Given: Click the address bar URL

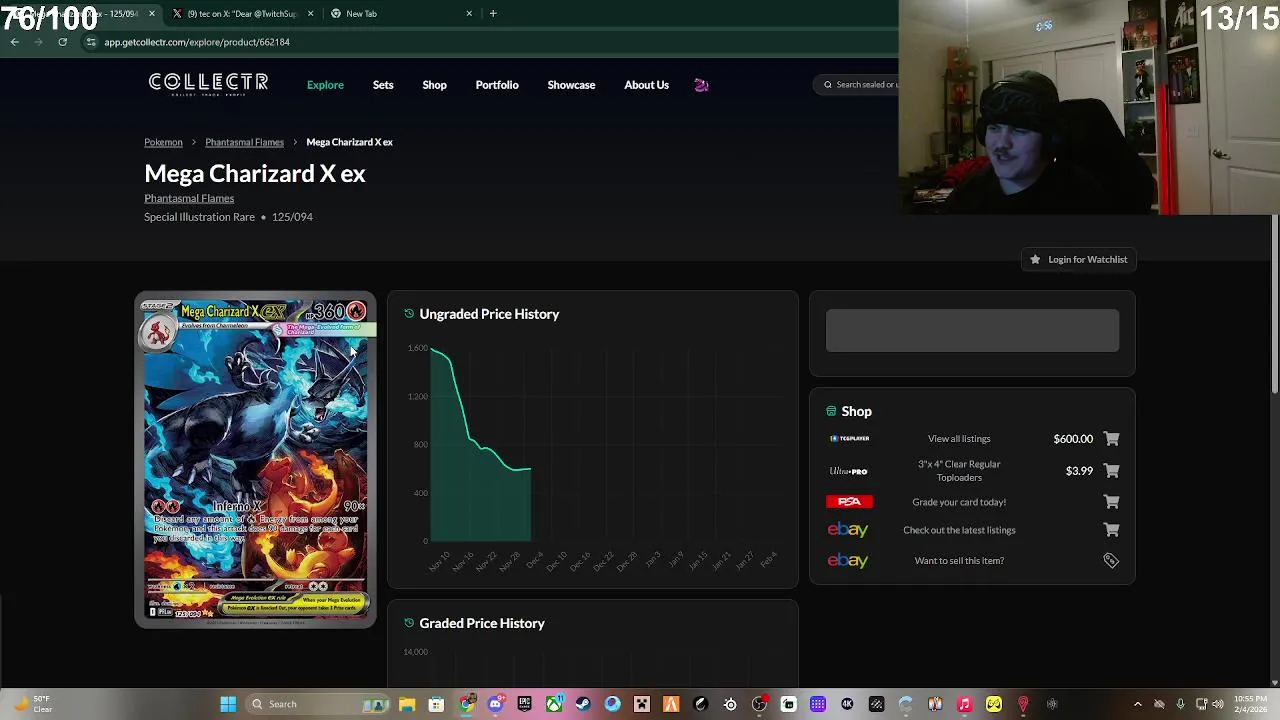Looking at the screenshot, I should [x=197, y=42].
